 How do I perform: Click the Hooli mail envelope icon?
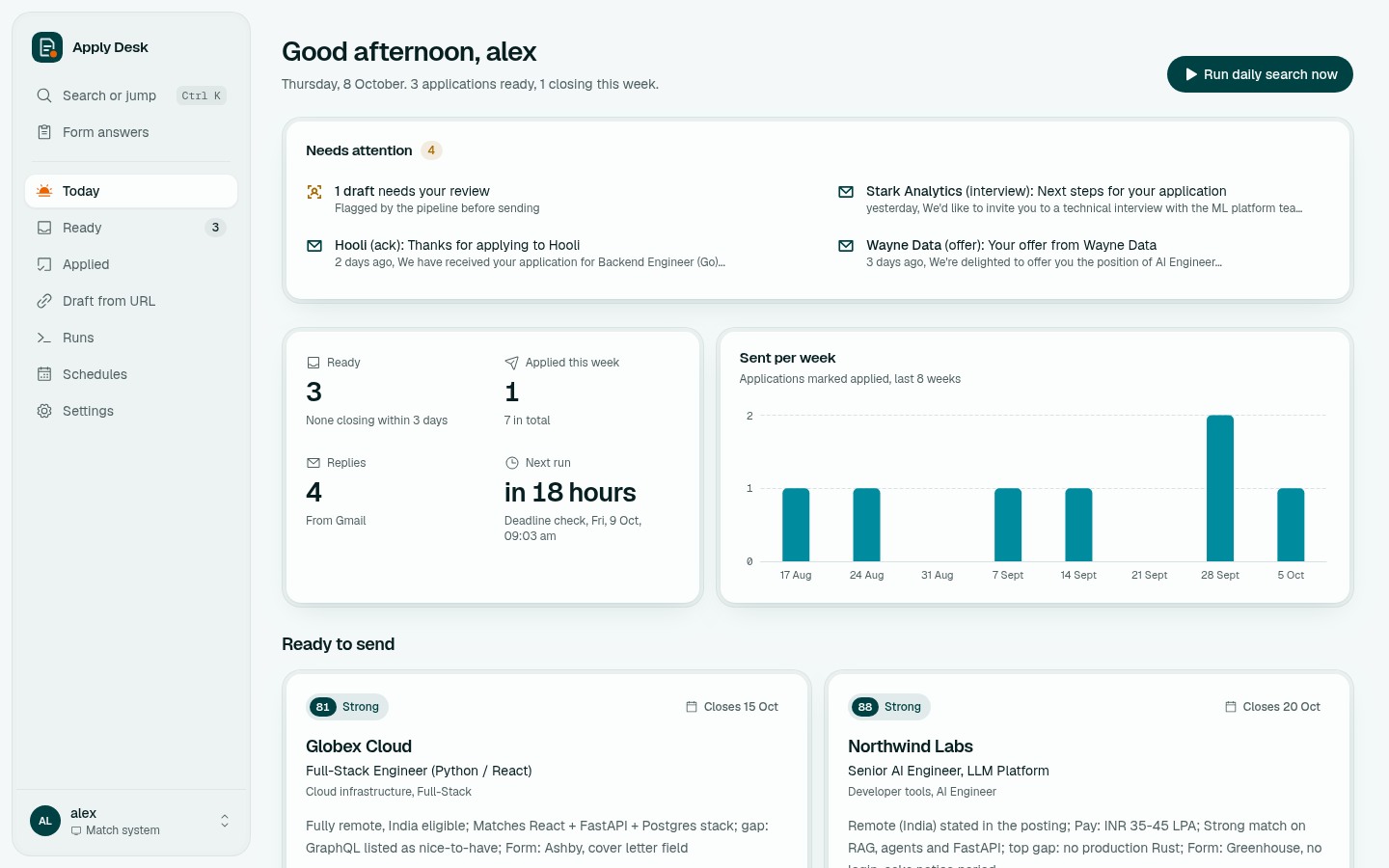(x=314, y=246)
